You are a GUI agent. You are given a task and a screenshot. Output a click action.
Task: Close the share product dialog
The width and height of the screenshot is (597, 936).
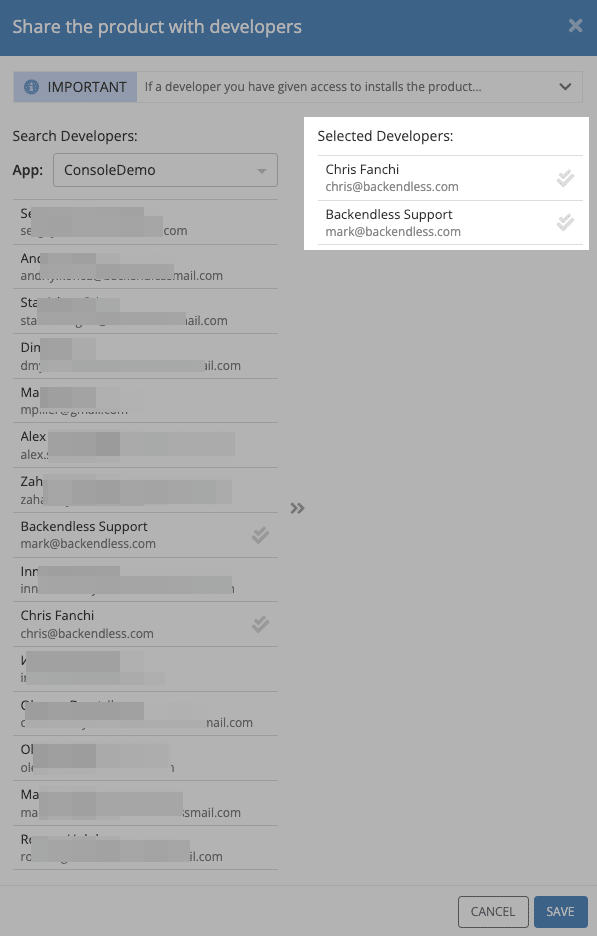[x=575, y=26]
